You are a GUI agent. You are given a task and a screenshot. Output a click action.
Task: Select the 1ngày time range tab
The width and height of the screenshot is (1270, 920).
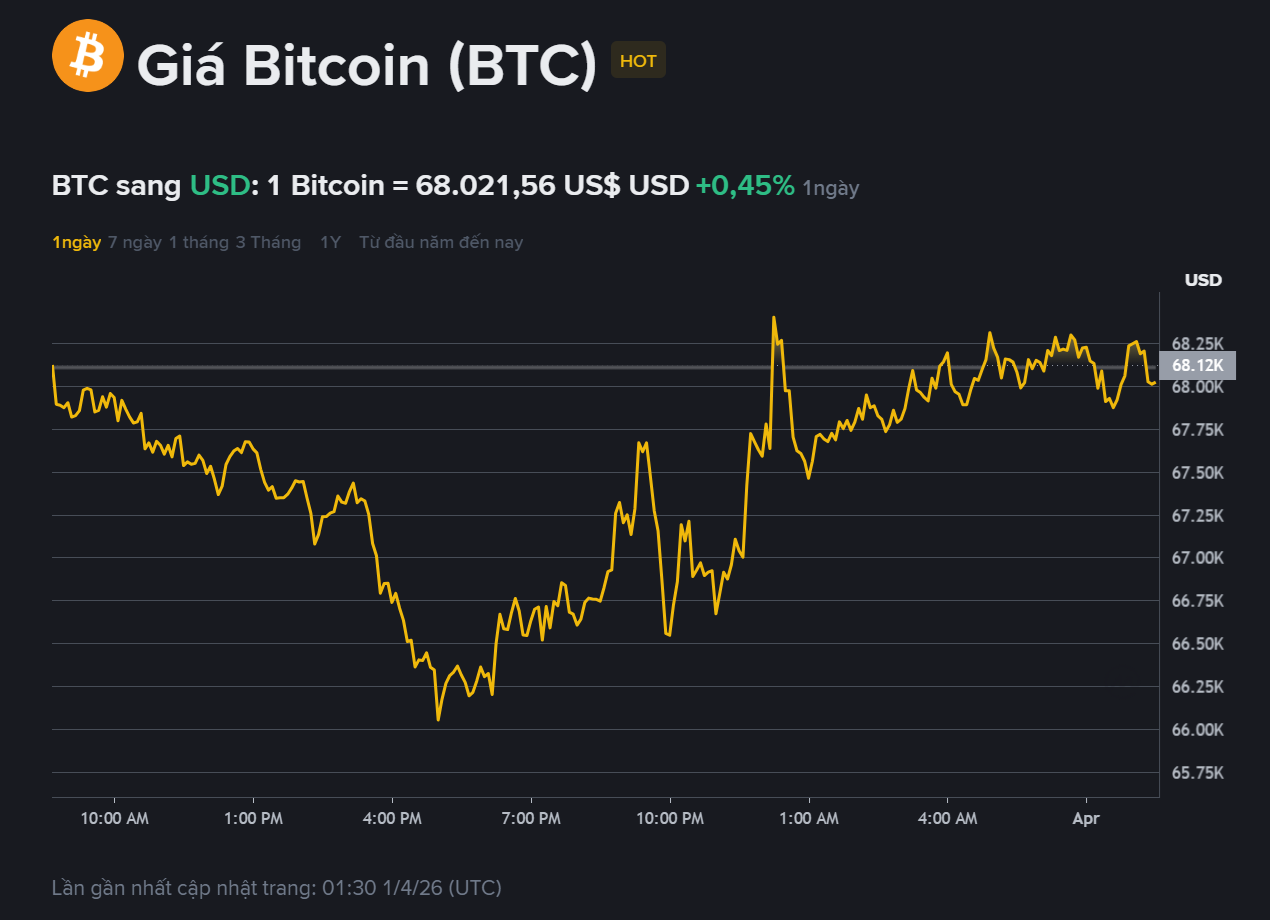coord(76,242)
